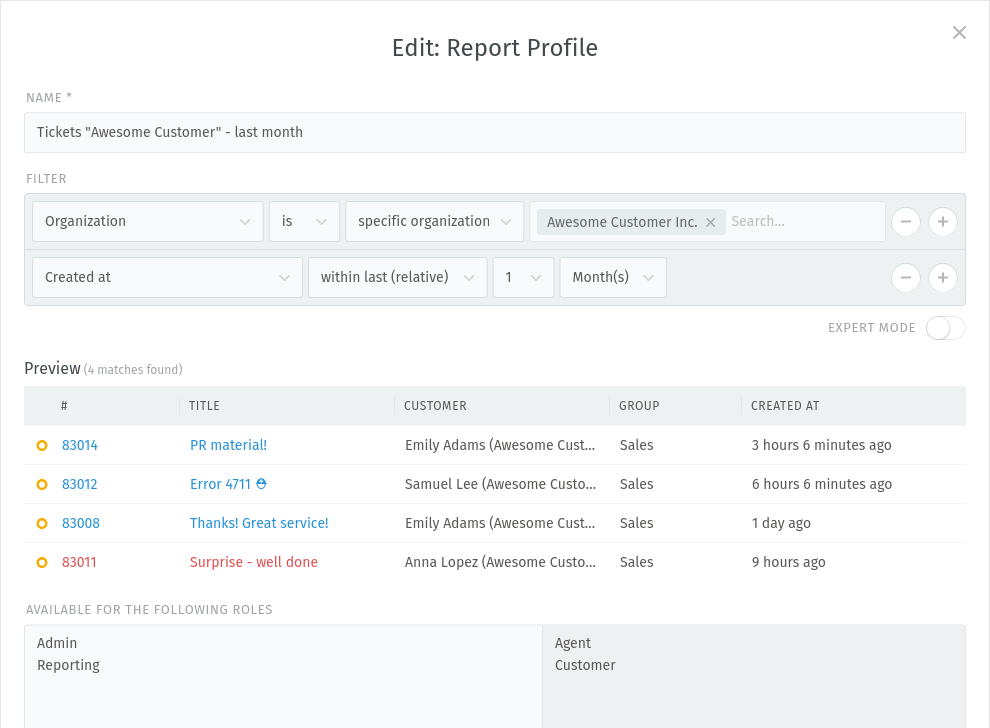Viewport: 990px width, 728px height.
Task: Select Customer in the available roles list
Action: pos(585,665)
